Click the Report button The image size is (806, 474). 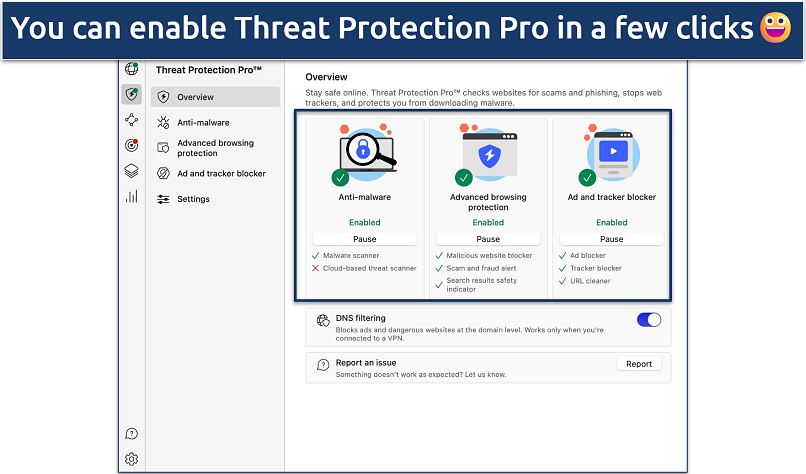point(639,365)
